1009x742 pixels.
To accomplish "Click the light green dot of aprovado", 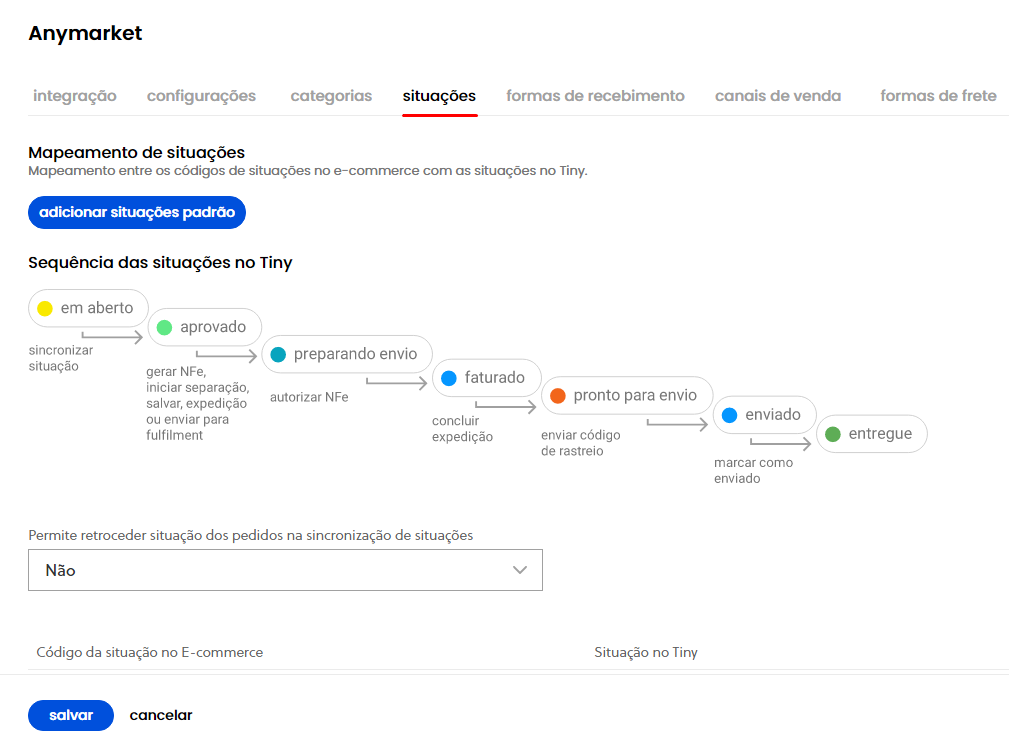I will click(x=165, y=328).
